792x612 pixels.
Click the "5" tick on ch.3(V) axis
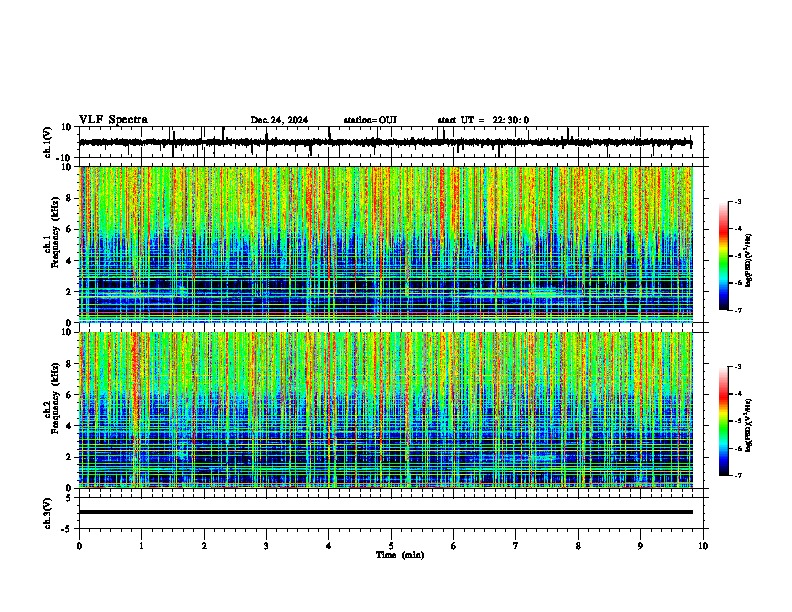coord(69,497)
